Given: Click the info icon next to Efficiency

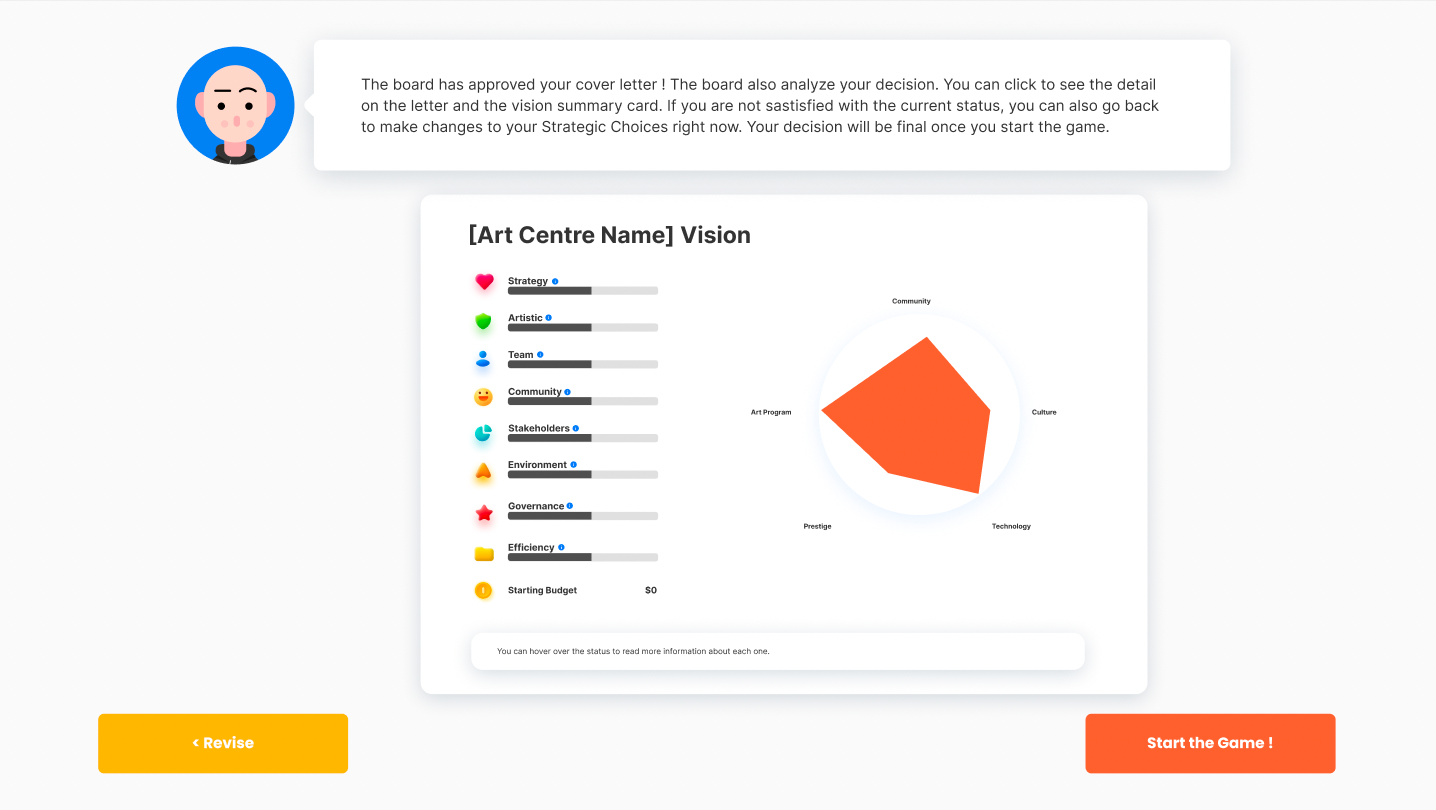Looking at the screenshot, I should point(561,547).
